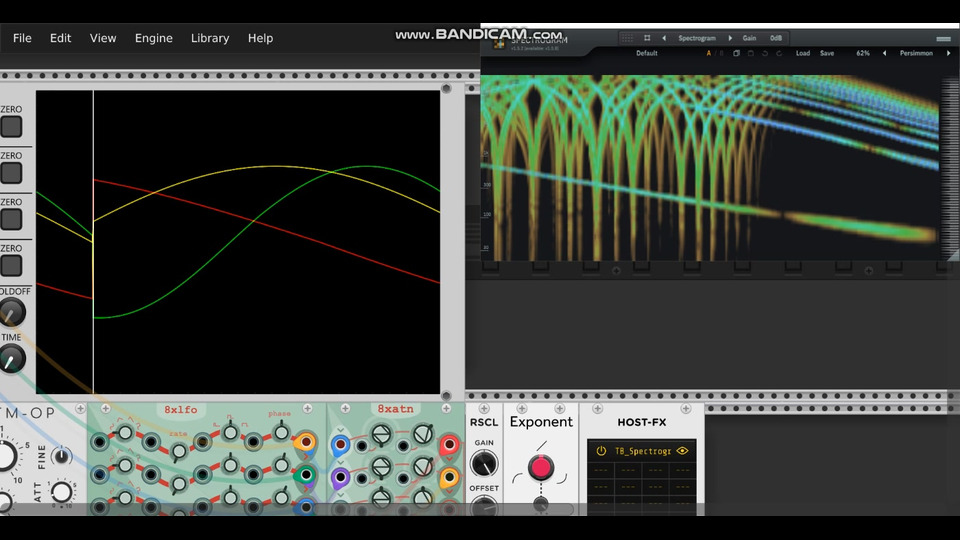Click the red Exponent knob

541,467
